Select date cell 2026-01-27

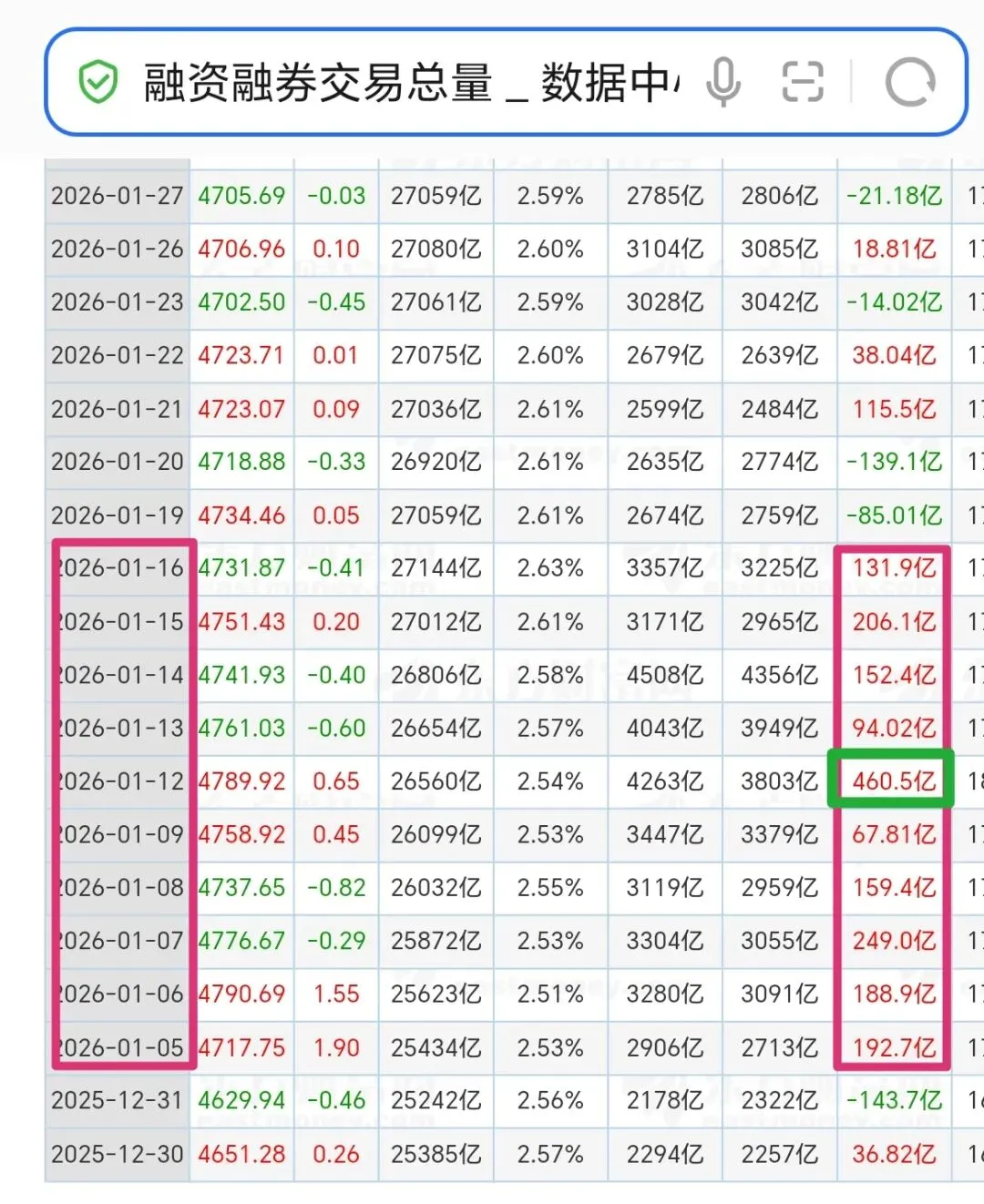tap(118, 196)
